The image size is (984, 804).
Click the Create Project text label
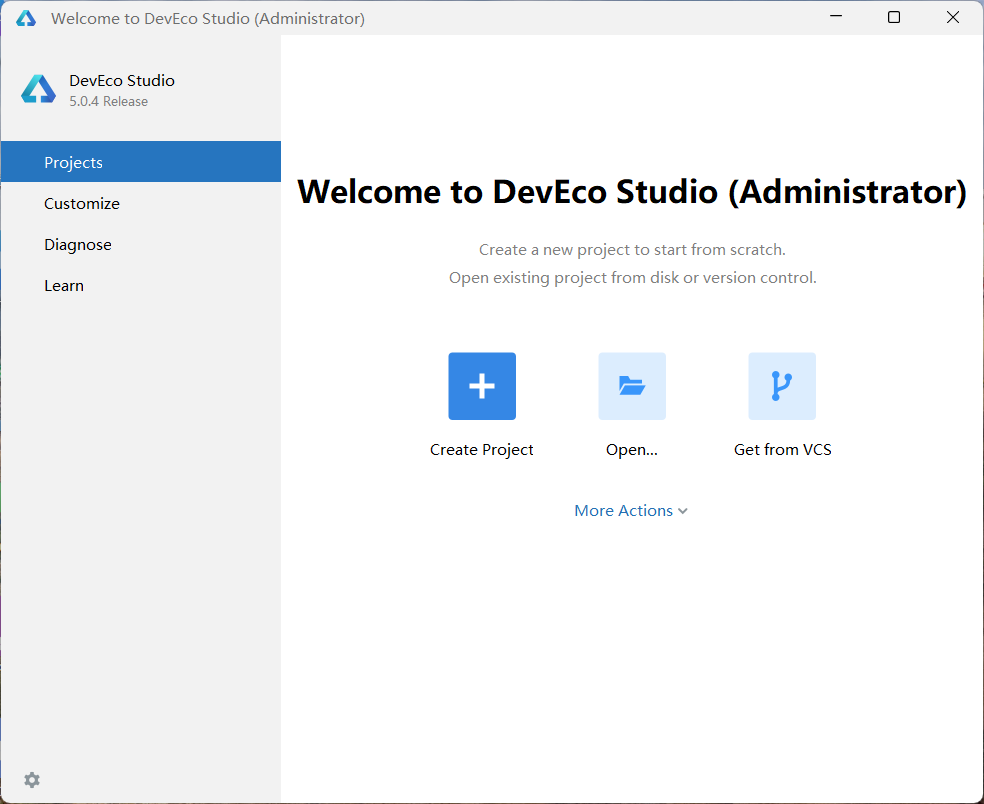(481, 449)
